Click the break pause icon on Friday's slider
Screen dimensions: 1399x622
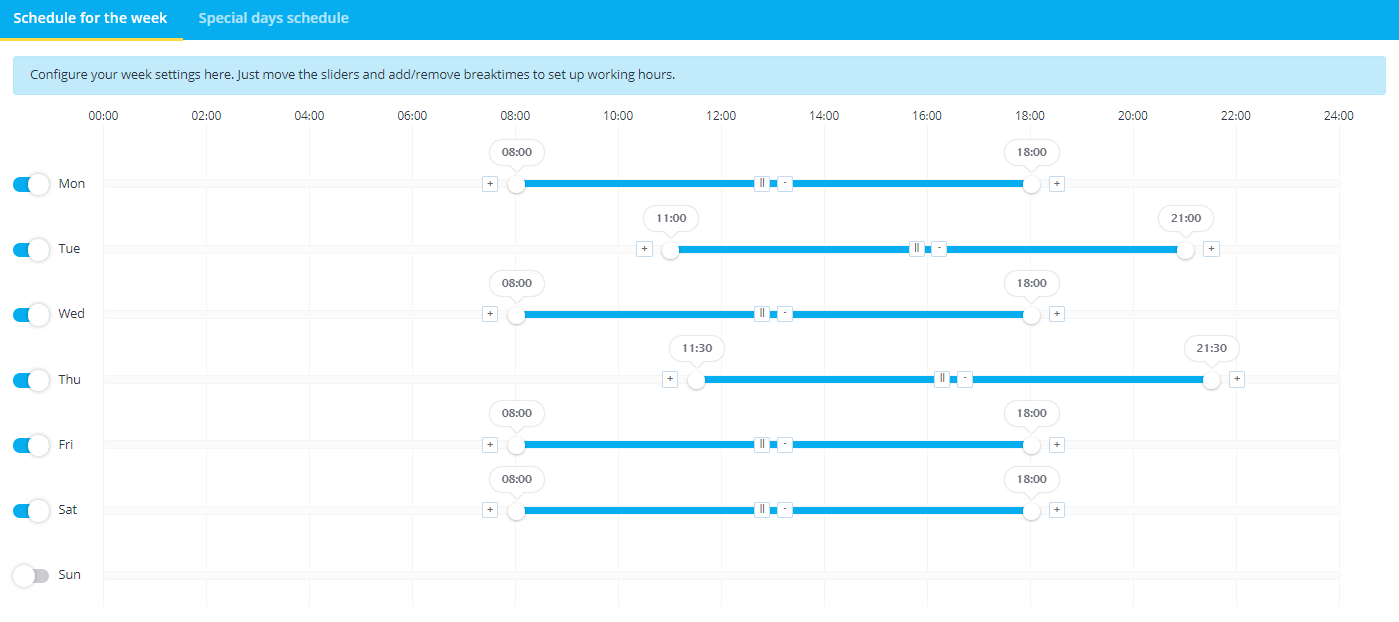click(762, 444)
